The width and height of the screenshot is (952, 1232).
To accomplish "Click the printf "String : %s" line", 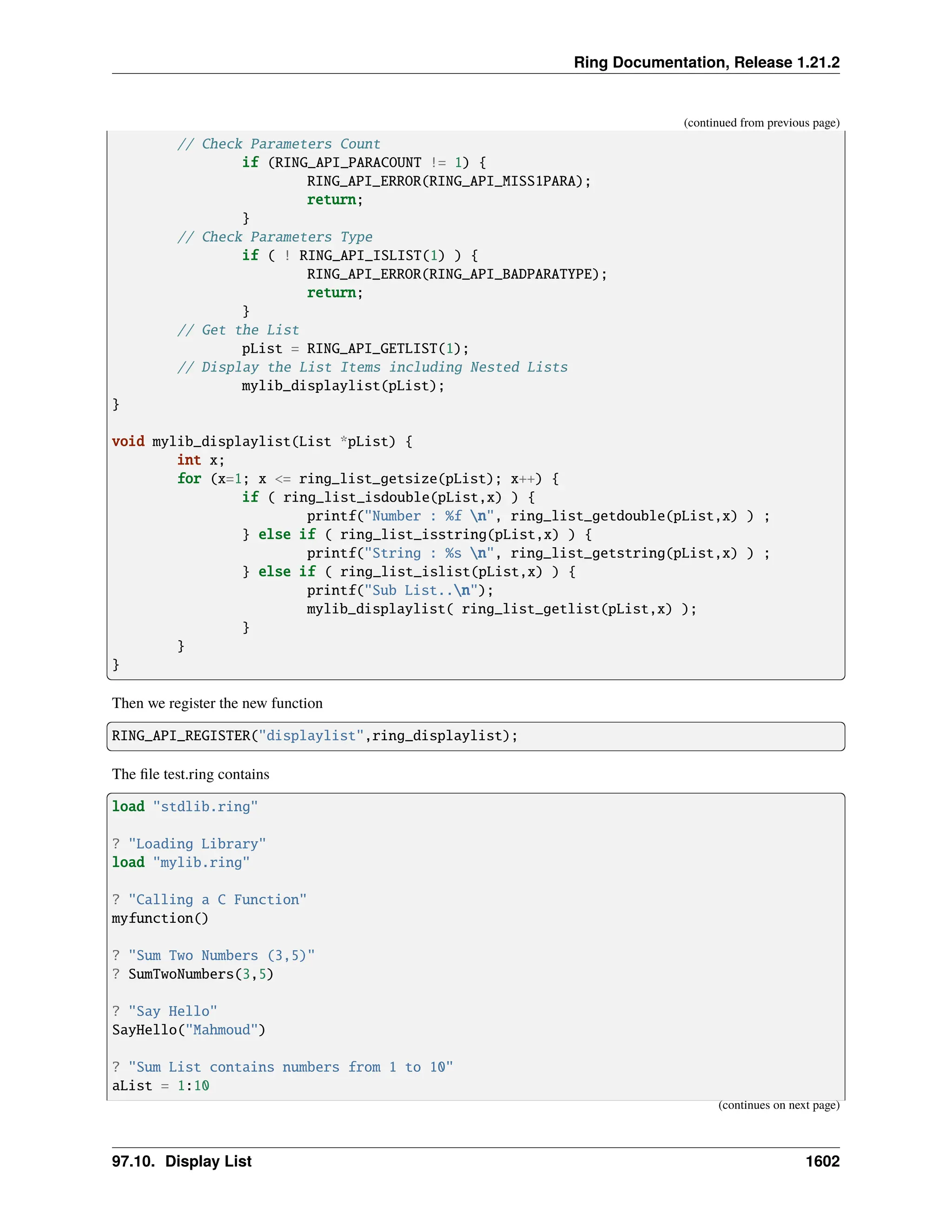I will point(537,553).
